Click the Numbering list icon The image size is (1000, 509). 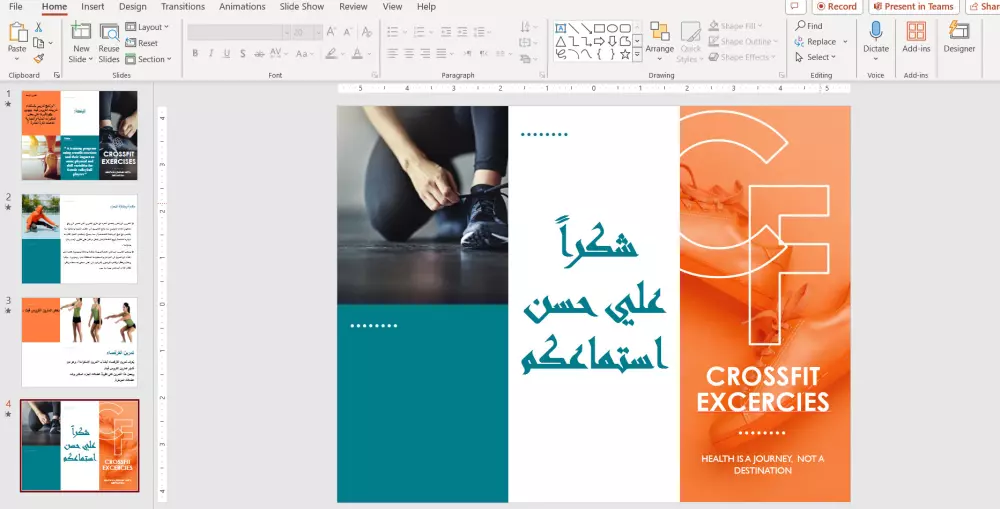(419, 31)
